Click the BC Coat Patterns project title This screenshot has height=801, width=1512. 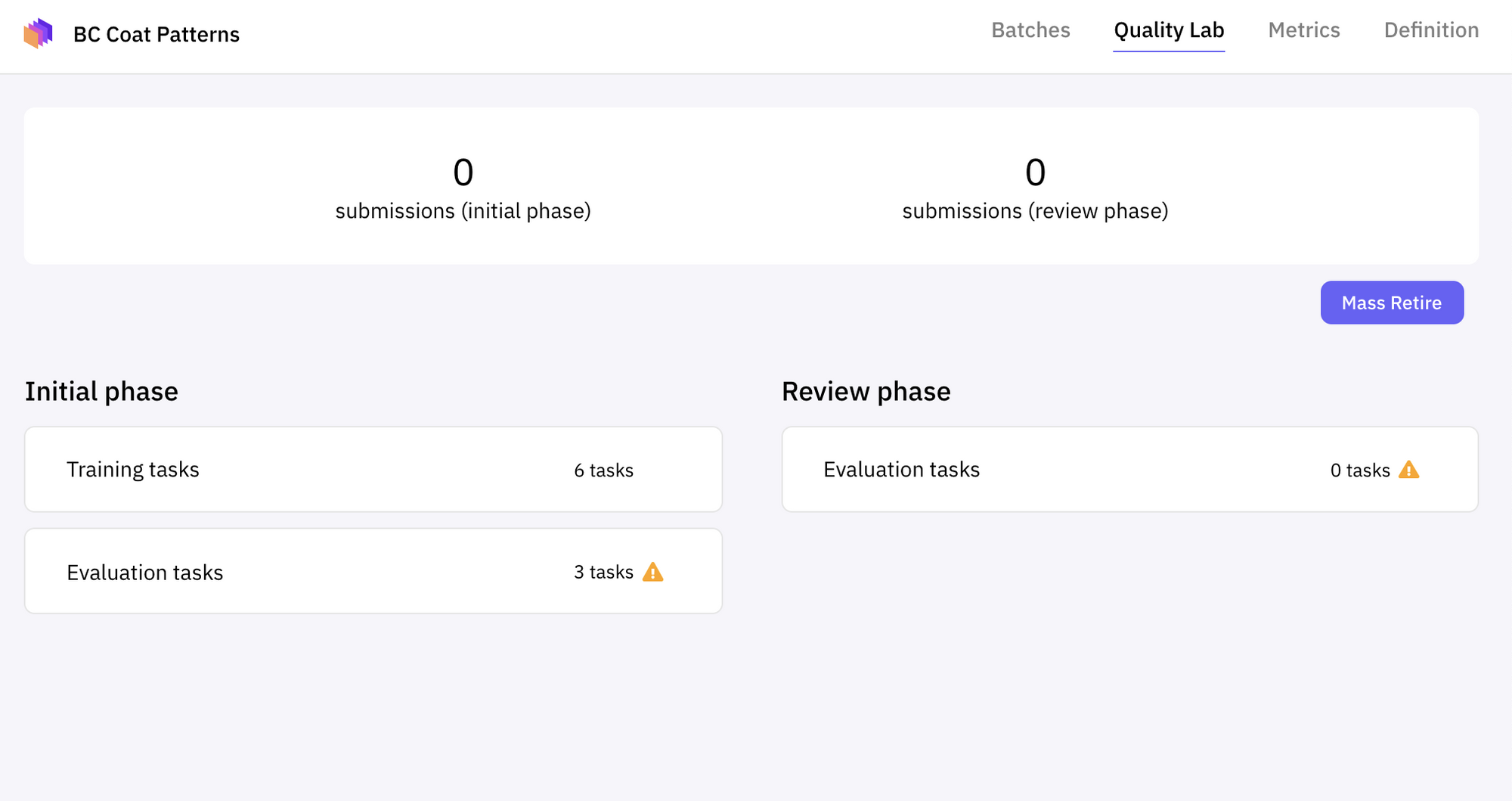(156, 35)
